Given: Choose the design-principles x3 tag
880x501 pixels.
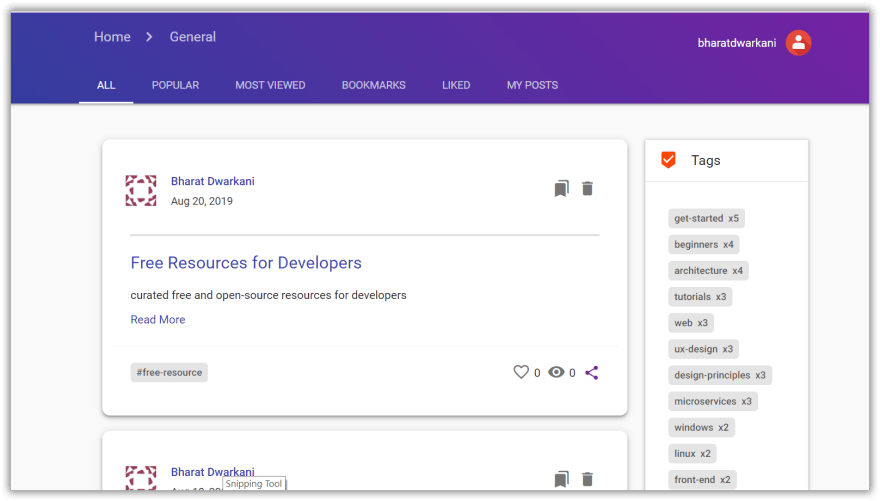Looking at the screenshot, I should (x=719, y=375).
